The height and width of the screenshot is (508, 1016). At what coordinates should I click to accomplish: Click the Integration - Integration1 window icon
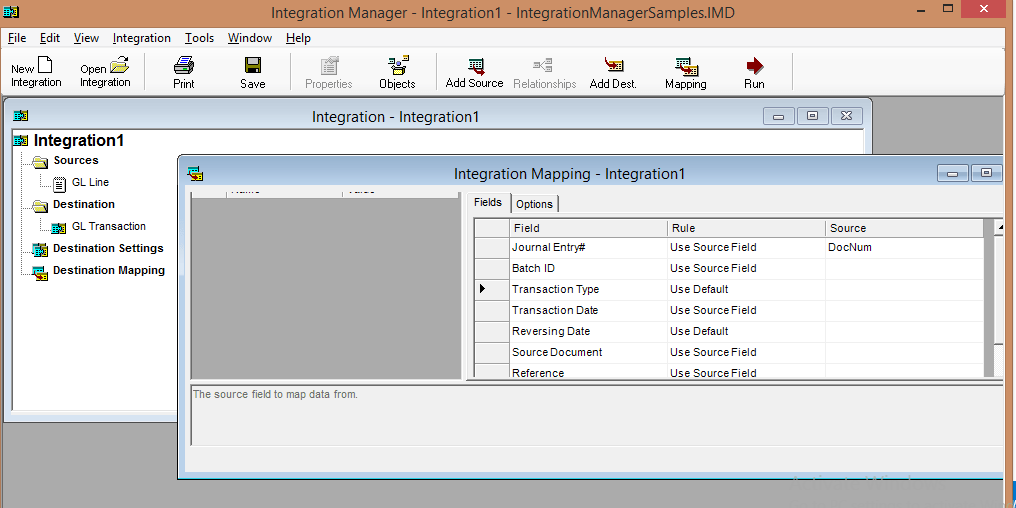coord(21,116)
